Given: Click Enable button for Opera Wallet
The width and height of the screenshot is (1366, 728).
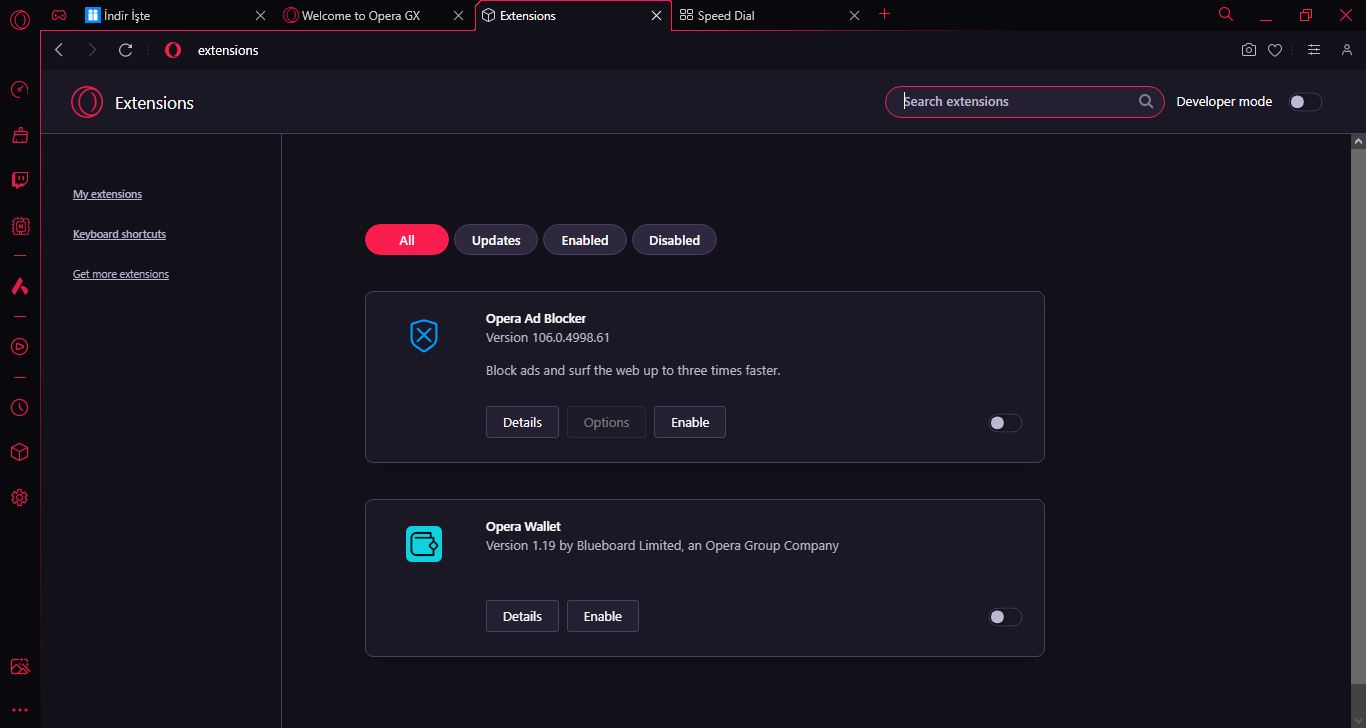Looking at the screenshot, I should click(x=603, y=616).
